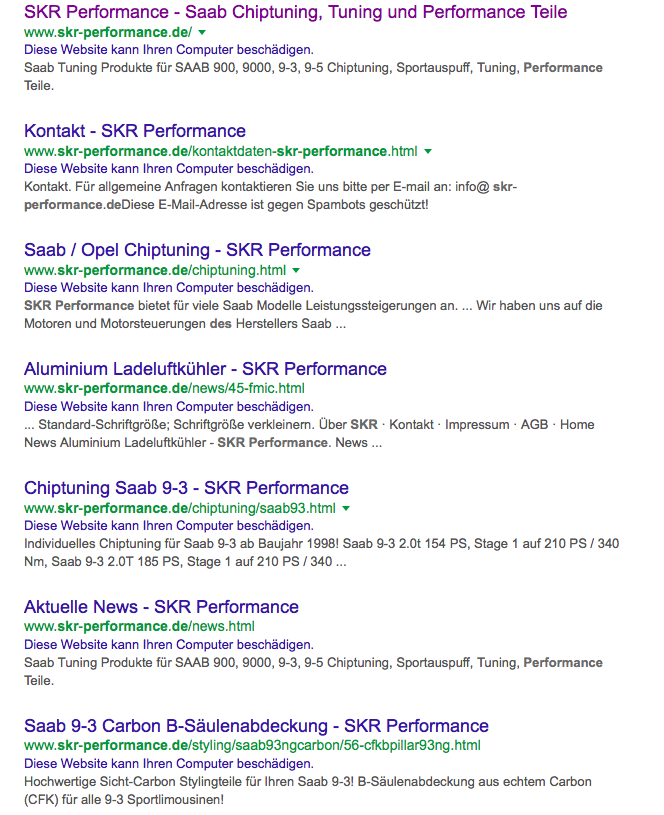Click the green styling/saab93ngcarbon URL text
Viewport: 664px width, 815px height.
tap(252, 746)
